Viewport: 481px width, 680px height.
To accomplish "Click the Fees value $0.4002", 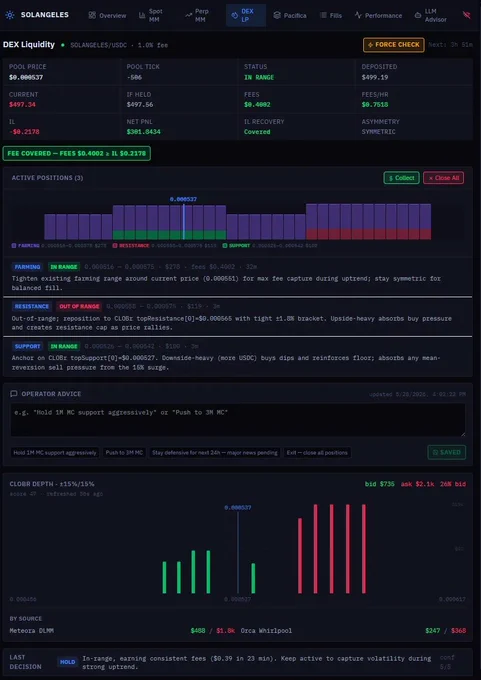I will click(x=257, y=105).
